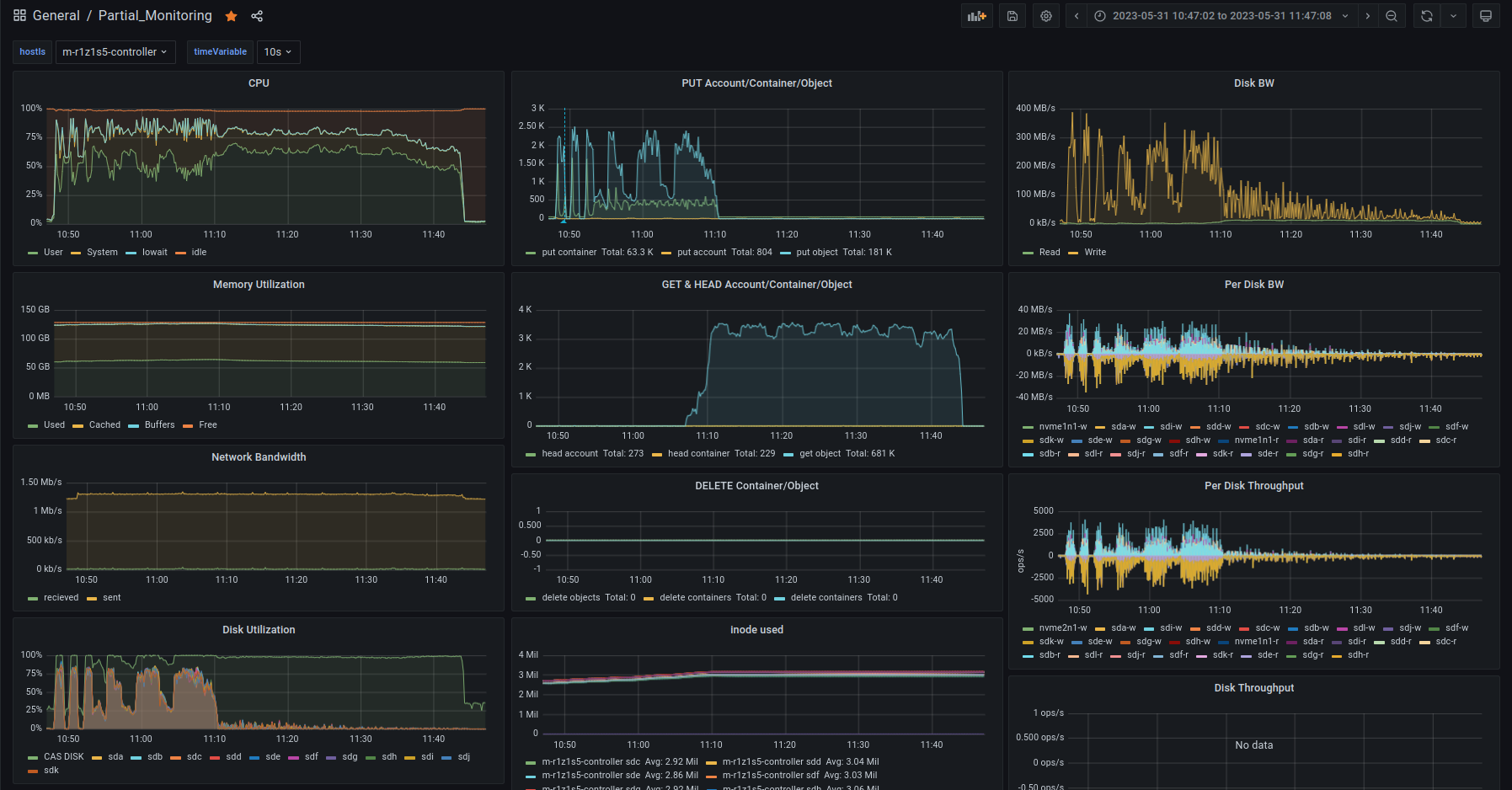1512x790 pixels.
Task: Open the Network Bandwidth panel title menu
Action: tap(259, 457)
